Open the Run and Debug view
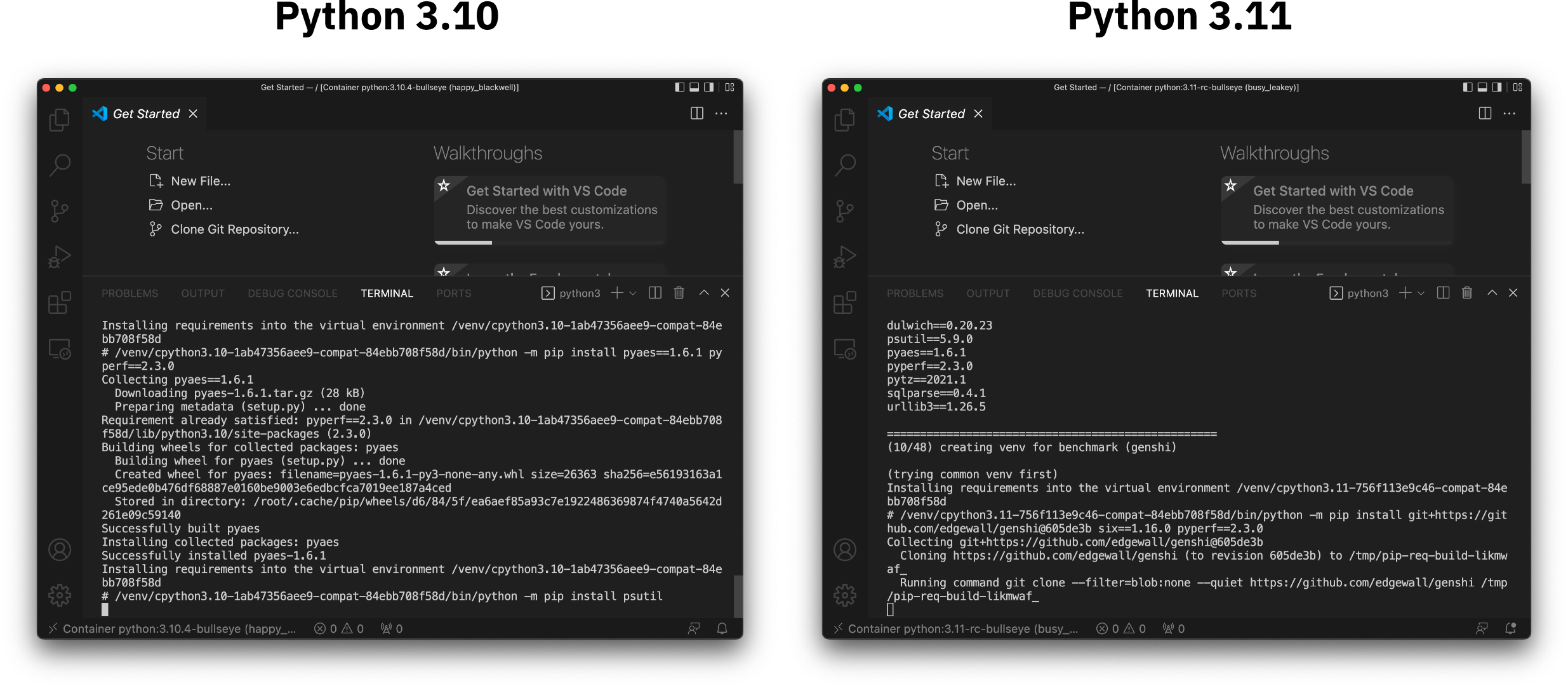The image size is (1568, 688). click(59, 256)
